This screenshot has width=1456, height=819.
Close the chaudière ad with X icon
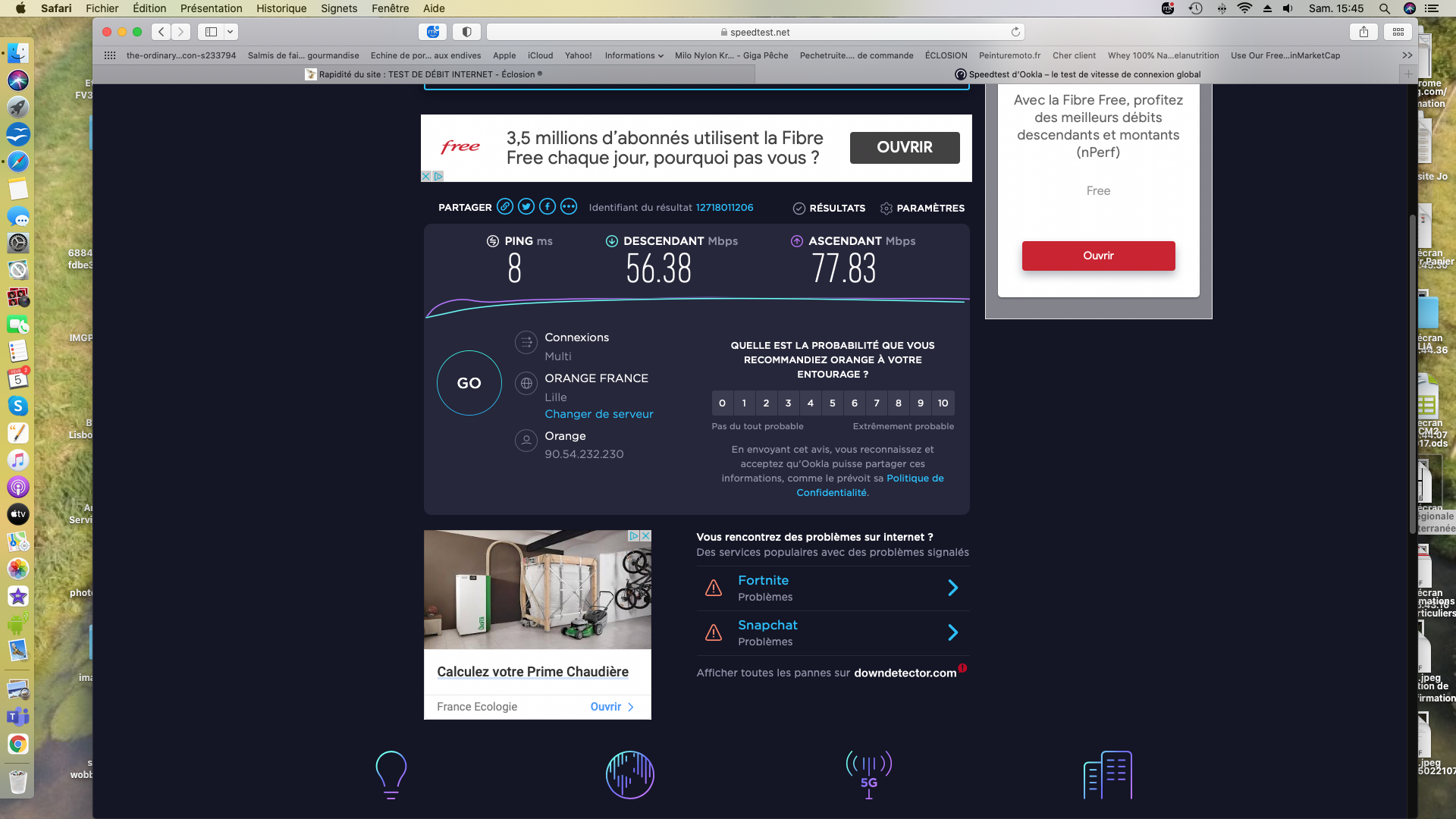(x=645, y=535)
